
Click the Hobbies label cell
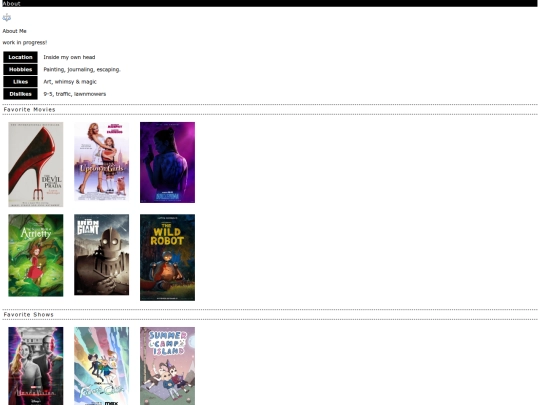click(x=20, y=70)
